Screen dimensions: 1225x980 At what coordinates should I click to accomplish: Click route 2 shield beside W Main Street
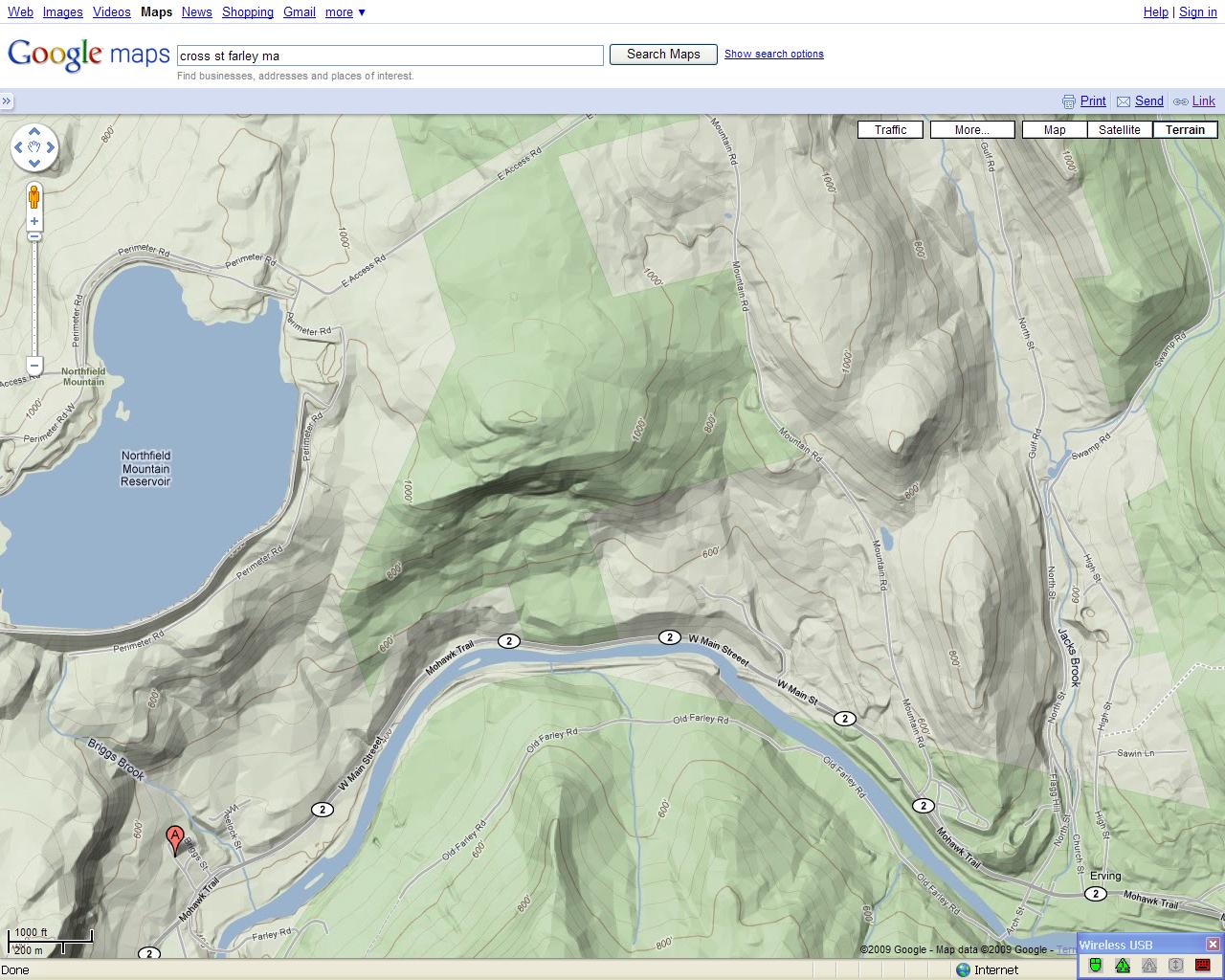(x=669, y=637)
